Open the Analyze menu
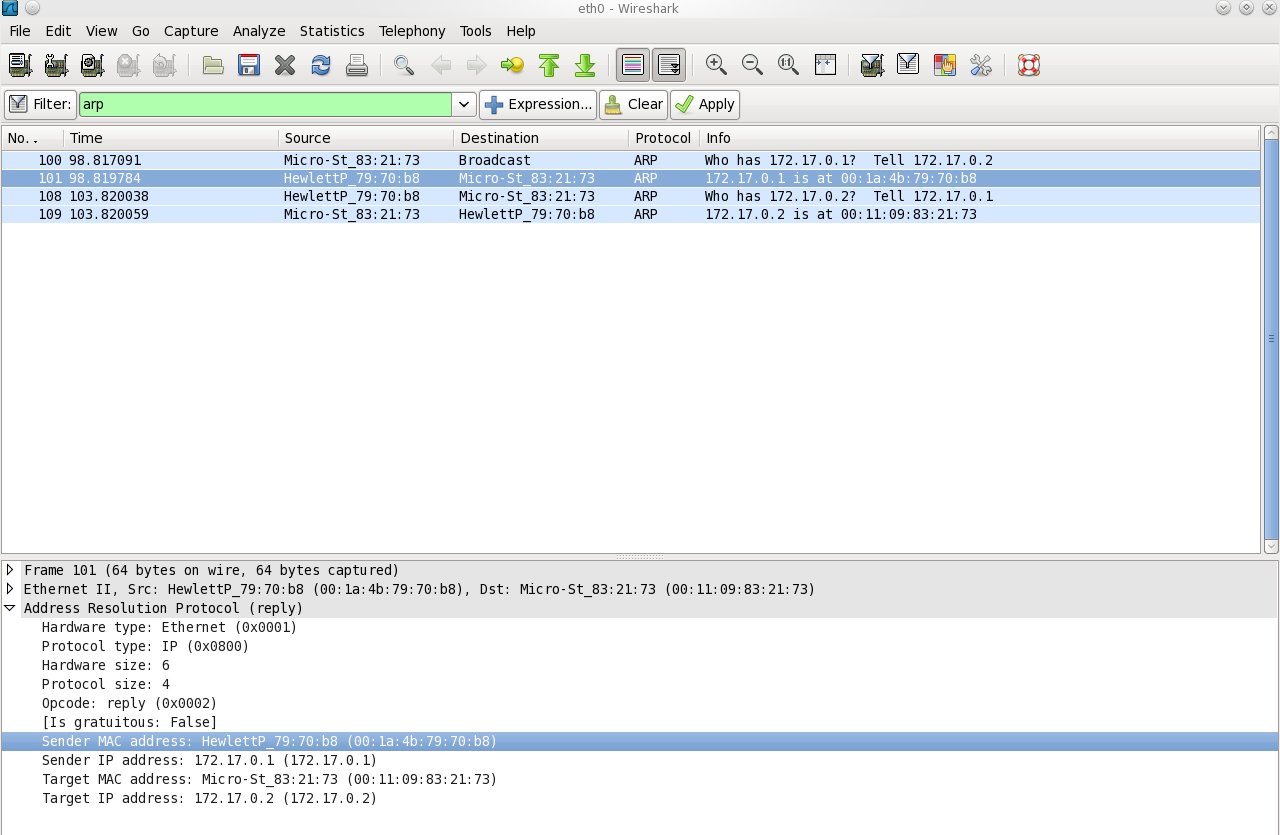 (259, 31)
